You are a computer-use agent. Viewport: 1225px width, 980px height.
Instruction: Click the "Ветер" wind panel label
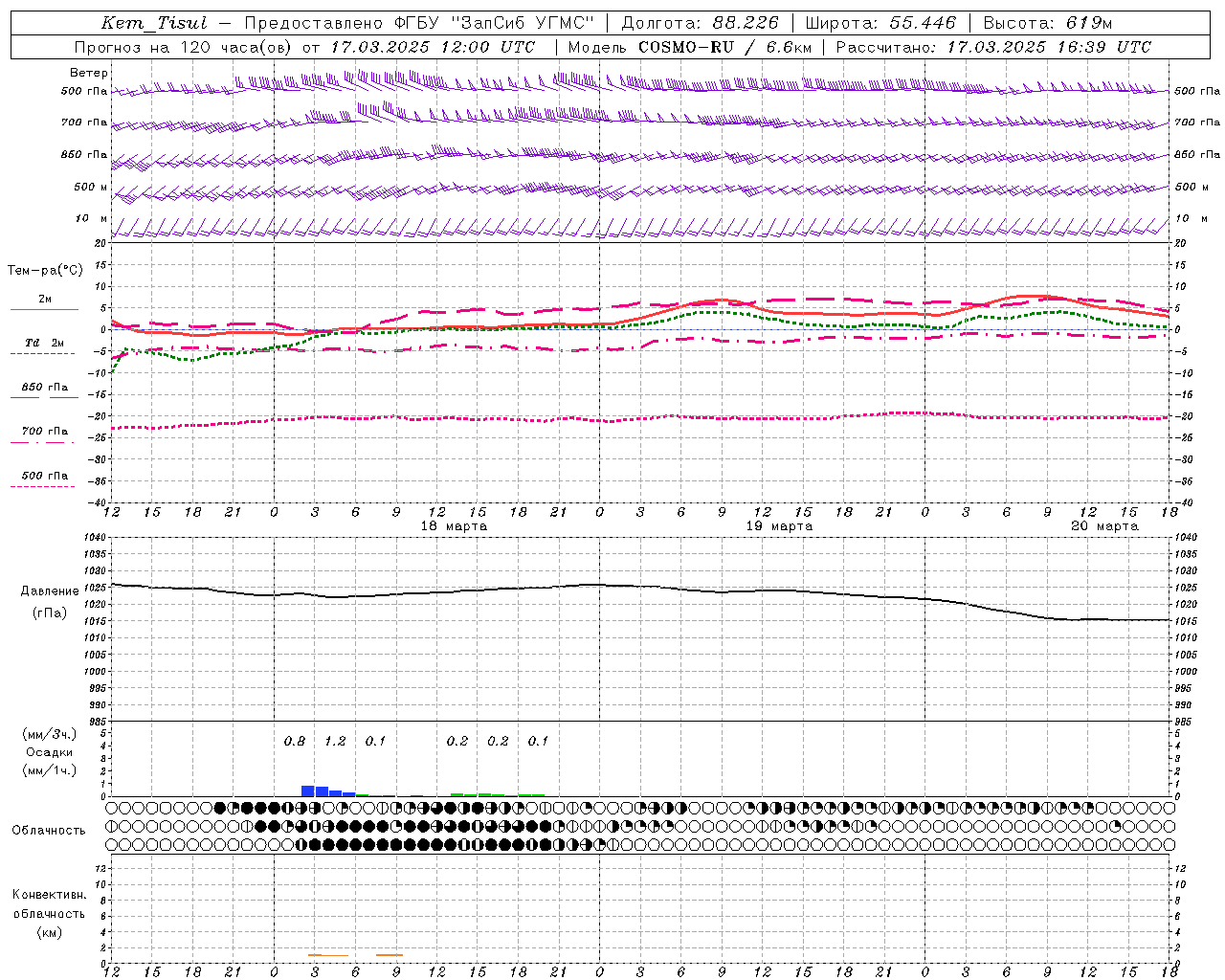(88, 73)
